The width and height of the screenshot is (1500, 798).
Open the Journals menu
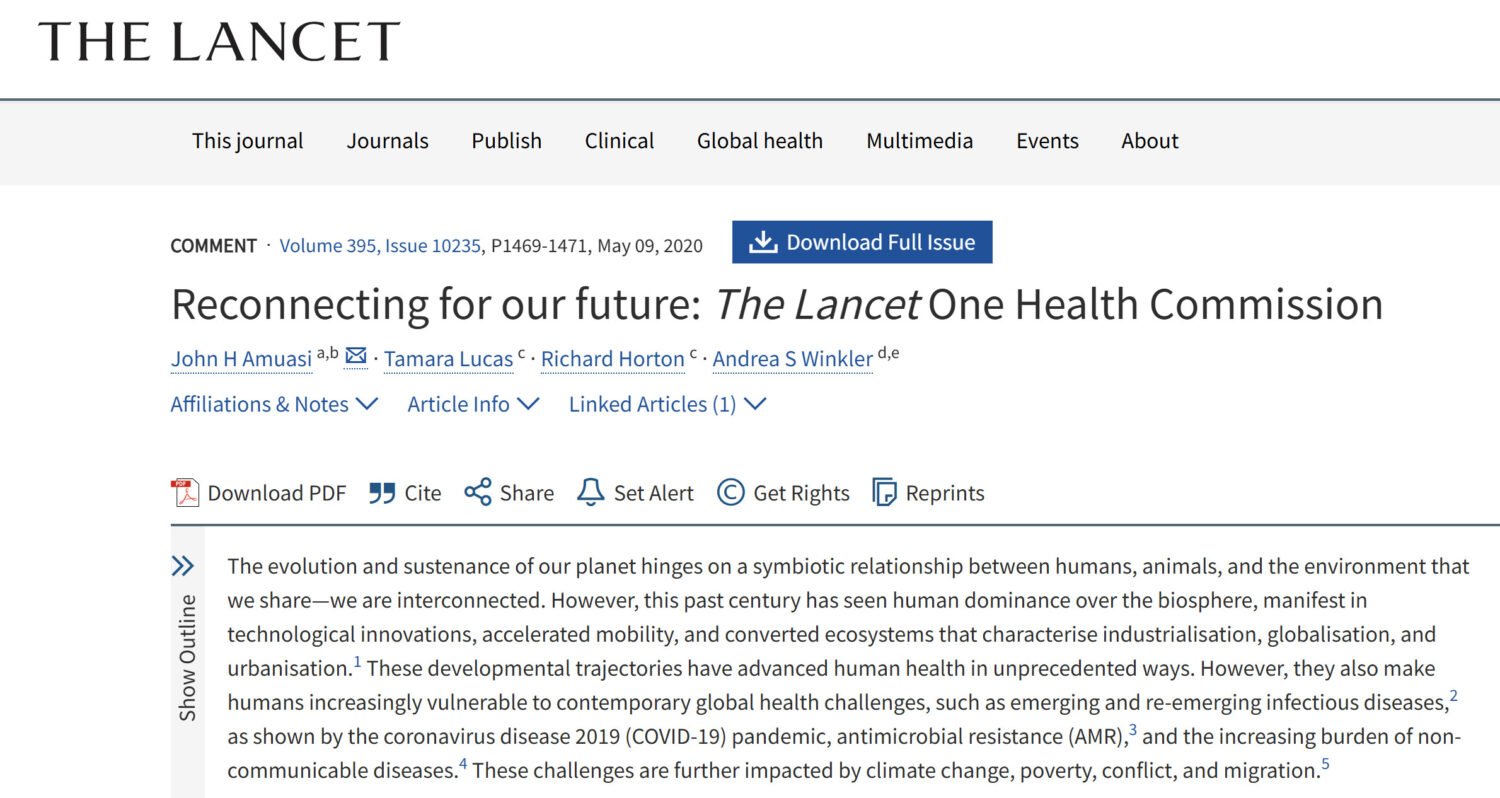387,141
